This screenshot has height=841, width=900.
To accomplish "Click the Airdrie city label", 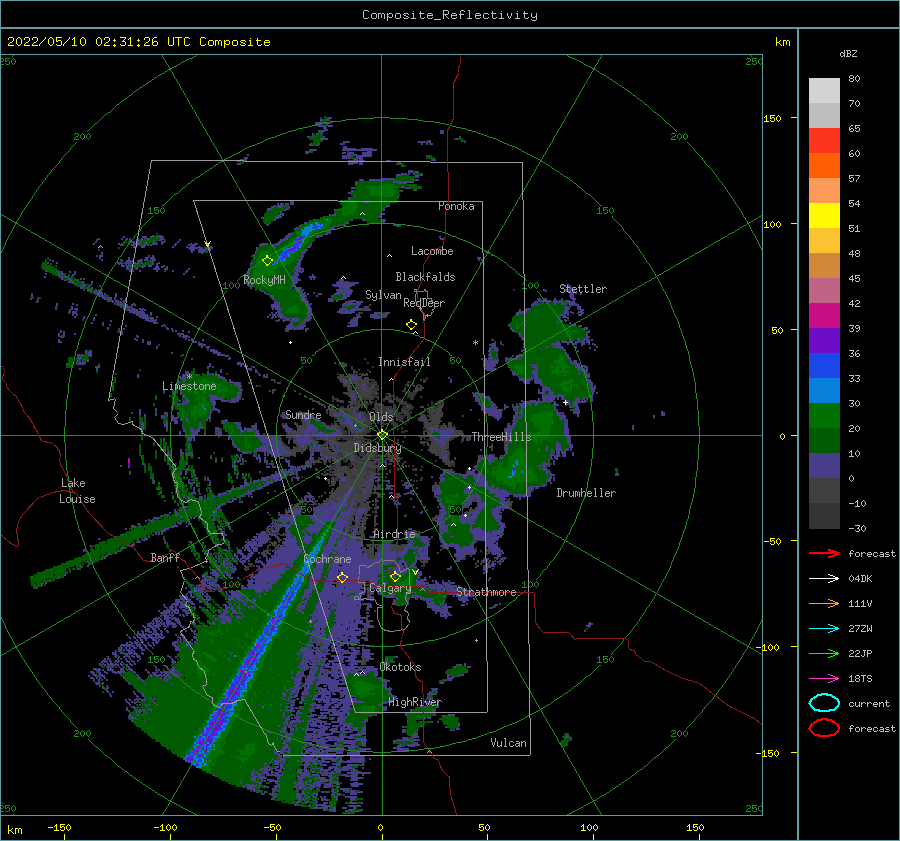I will (x=394, y=534).
